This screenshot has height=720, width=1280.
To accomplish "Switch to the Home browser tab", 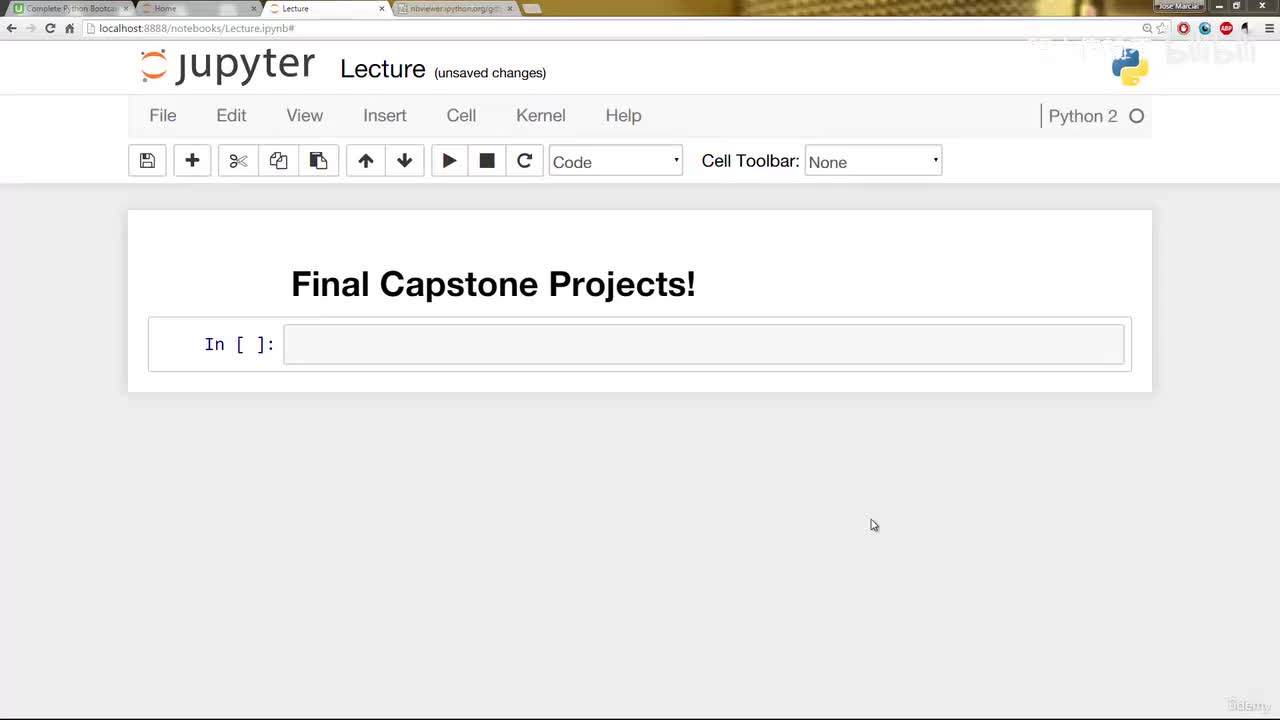I will click(197, 8).
